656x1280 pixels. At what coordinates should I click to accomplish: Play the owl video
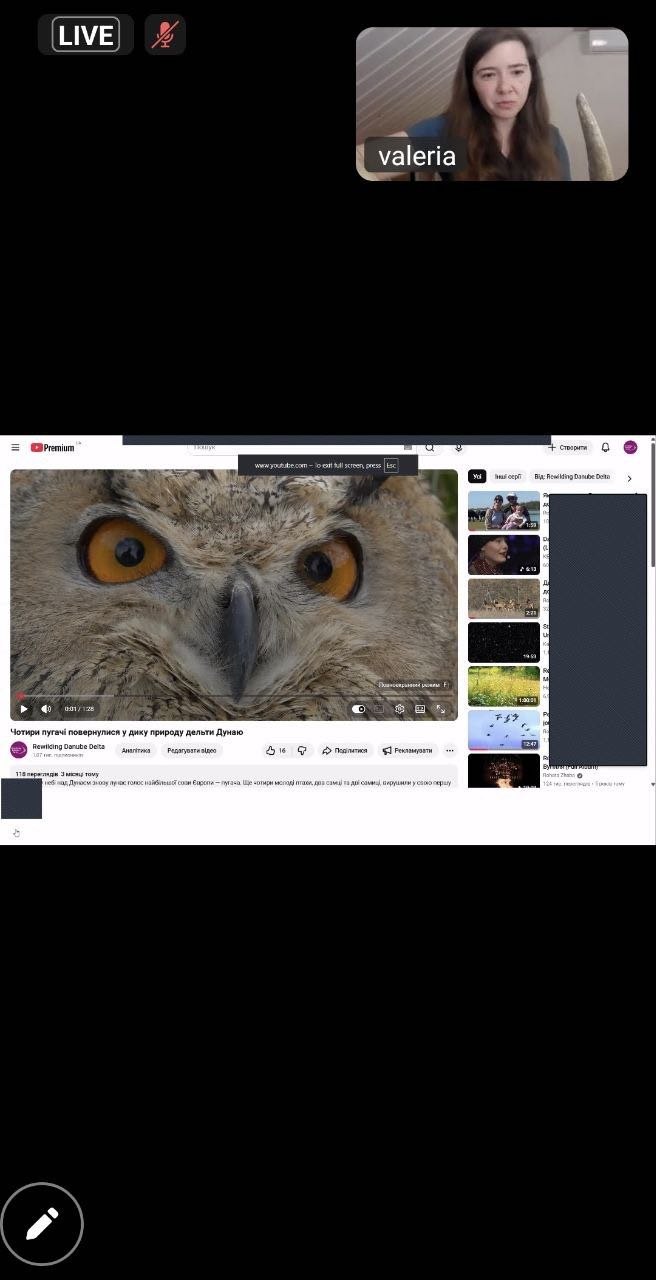pyautogui.click(x=24, y=709)
